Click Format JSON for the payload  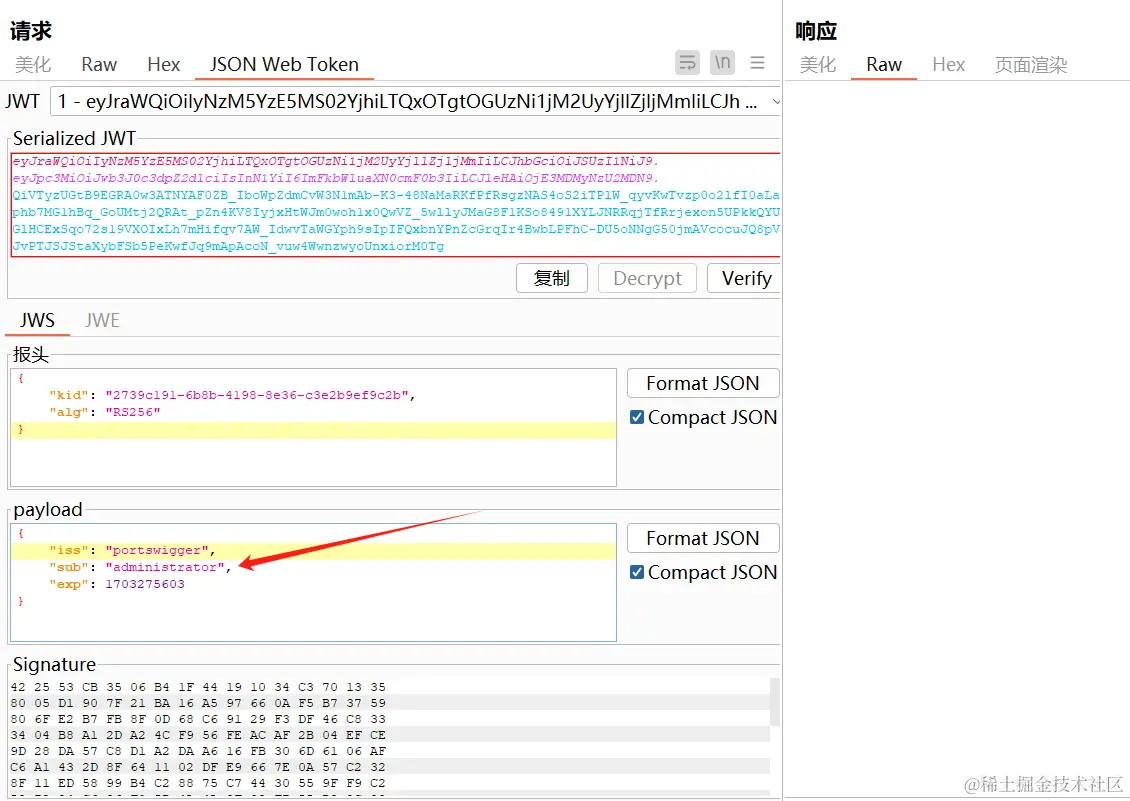click(703, 538)
